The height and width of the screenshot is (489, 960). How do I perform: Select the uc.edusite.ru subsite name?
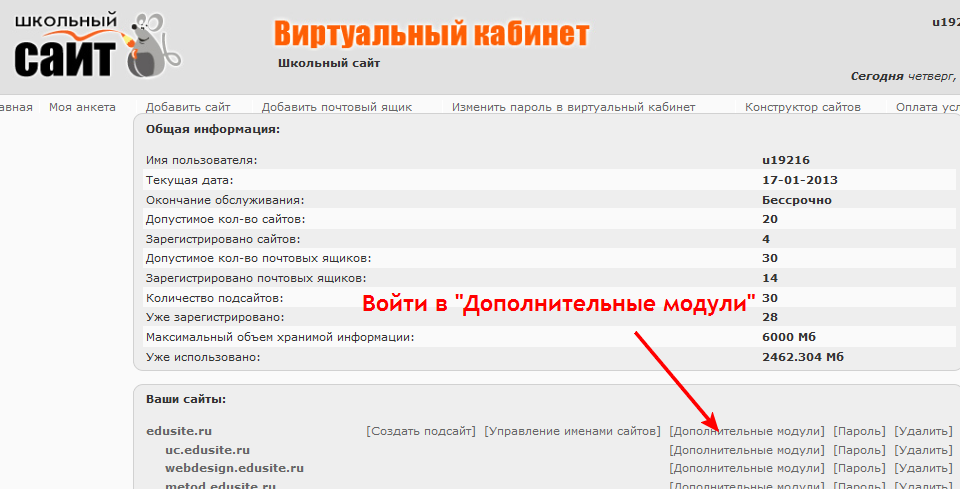coord(208,450)
